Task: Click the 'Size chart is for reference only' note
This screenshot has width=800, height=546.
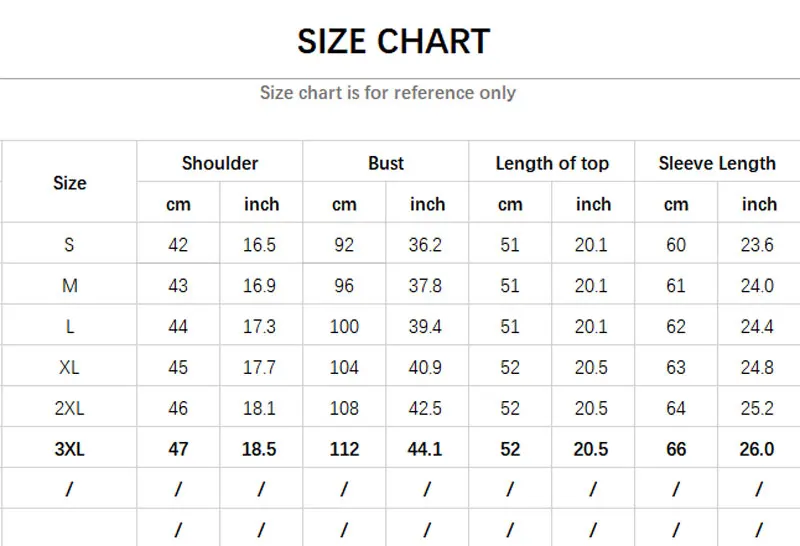Action: point(388,93)
